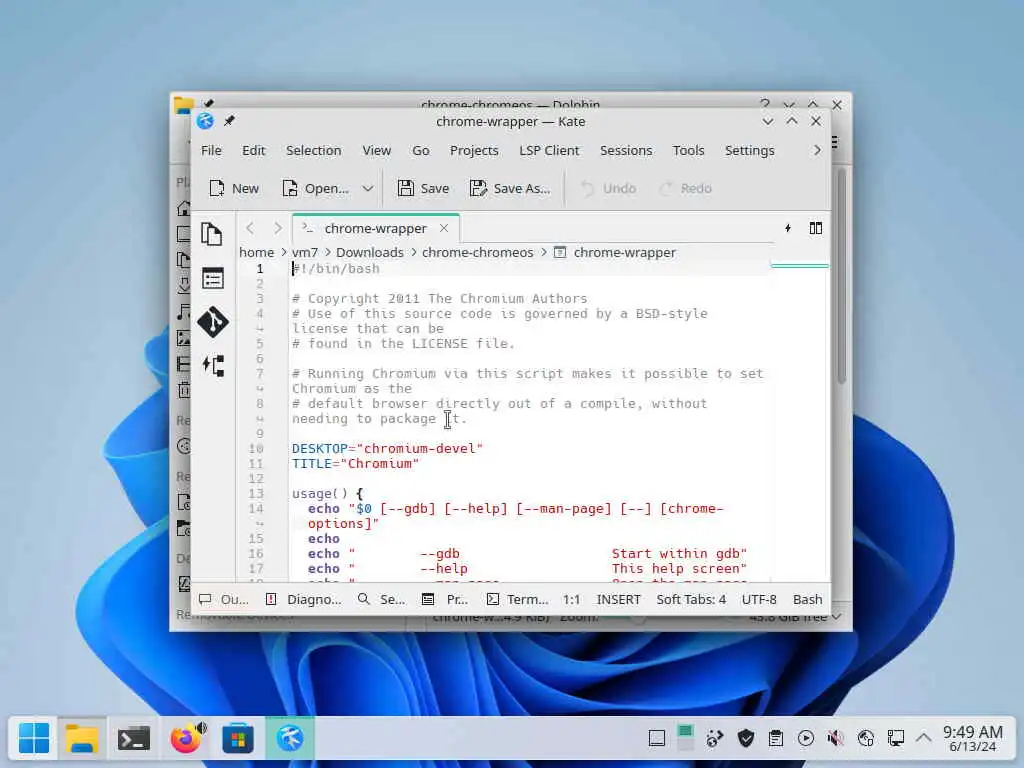
Task: Open the Bash syntax mode dropdown
Action: (x=807, y=600)
